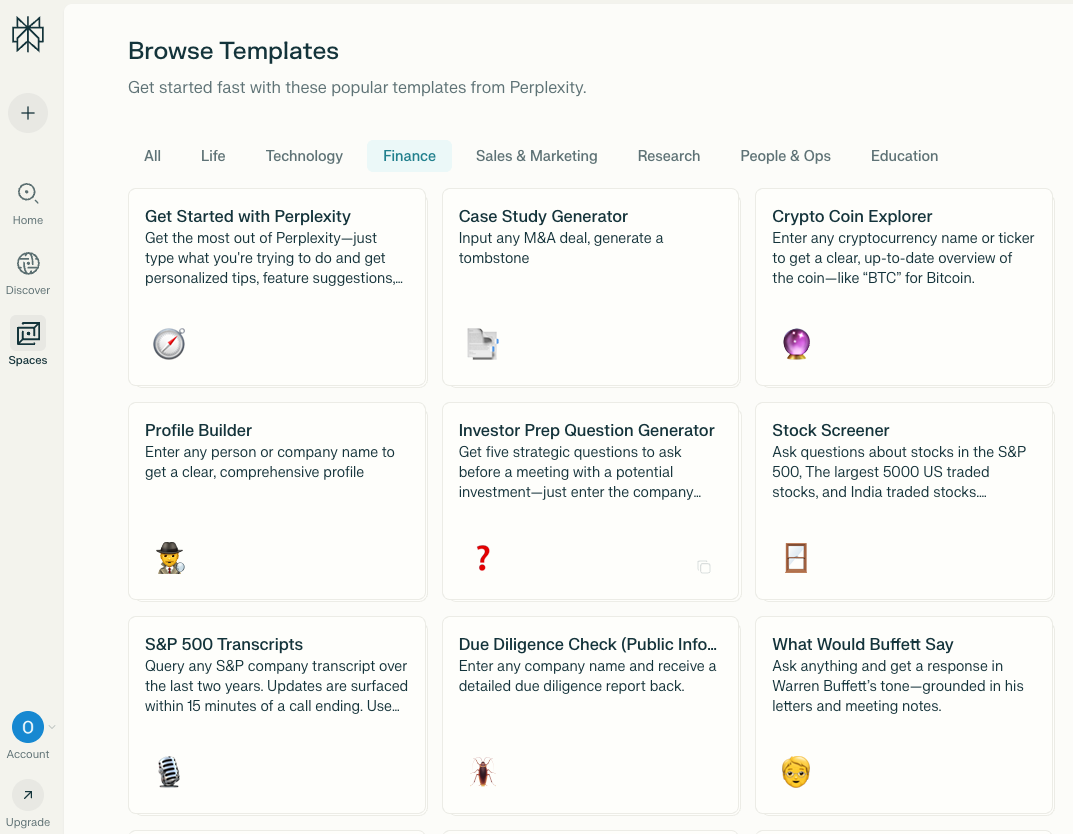Click 'Get started fast' subtitle text
This screenshot has height=834, width=1073.
(357, 88)
